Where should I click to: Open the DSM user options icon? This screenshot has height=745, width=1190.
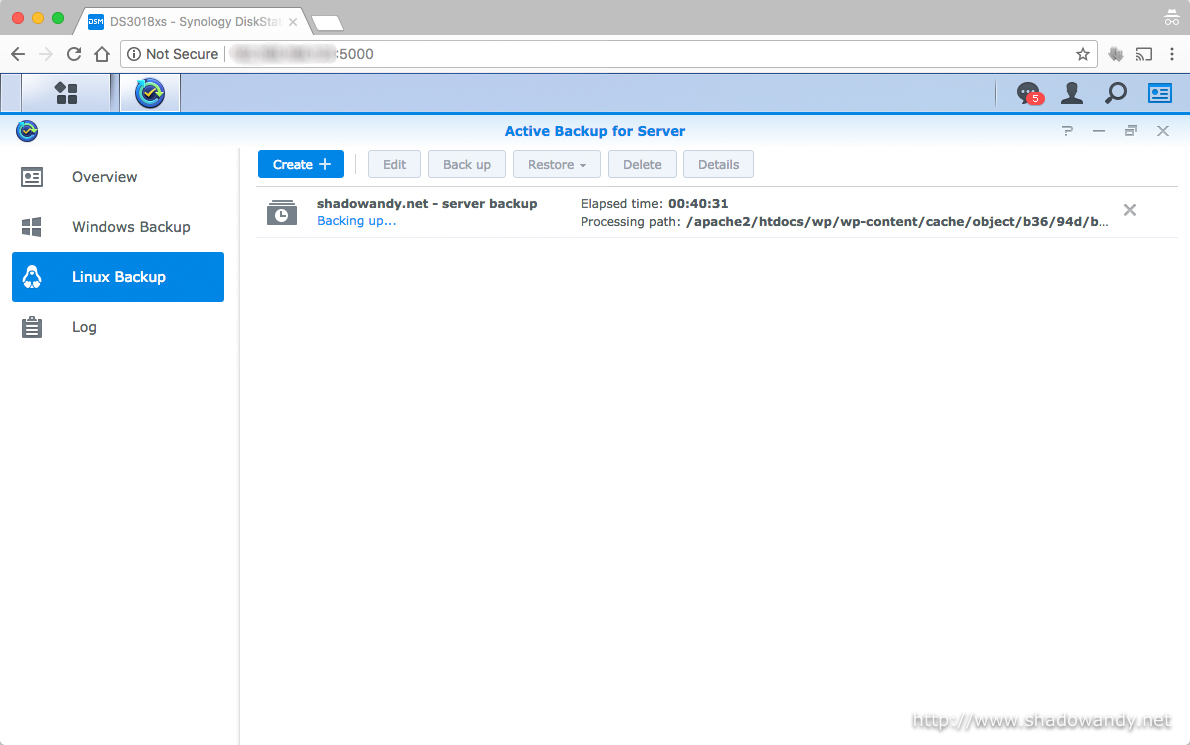pyautogui.click(x=1072, y=93)
